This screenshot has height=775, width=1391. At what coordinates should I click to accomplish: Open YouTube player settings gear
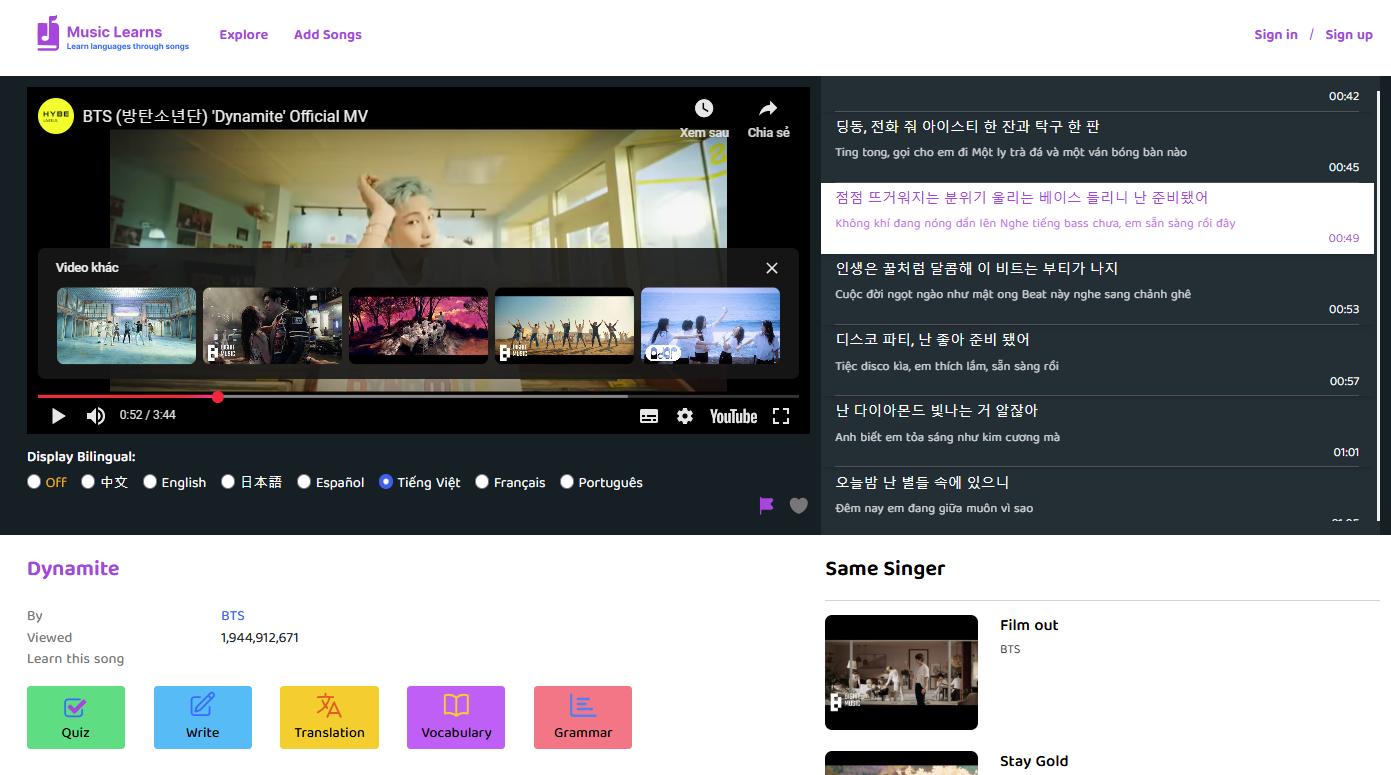pyautogui.click(x=685, y=416)
